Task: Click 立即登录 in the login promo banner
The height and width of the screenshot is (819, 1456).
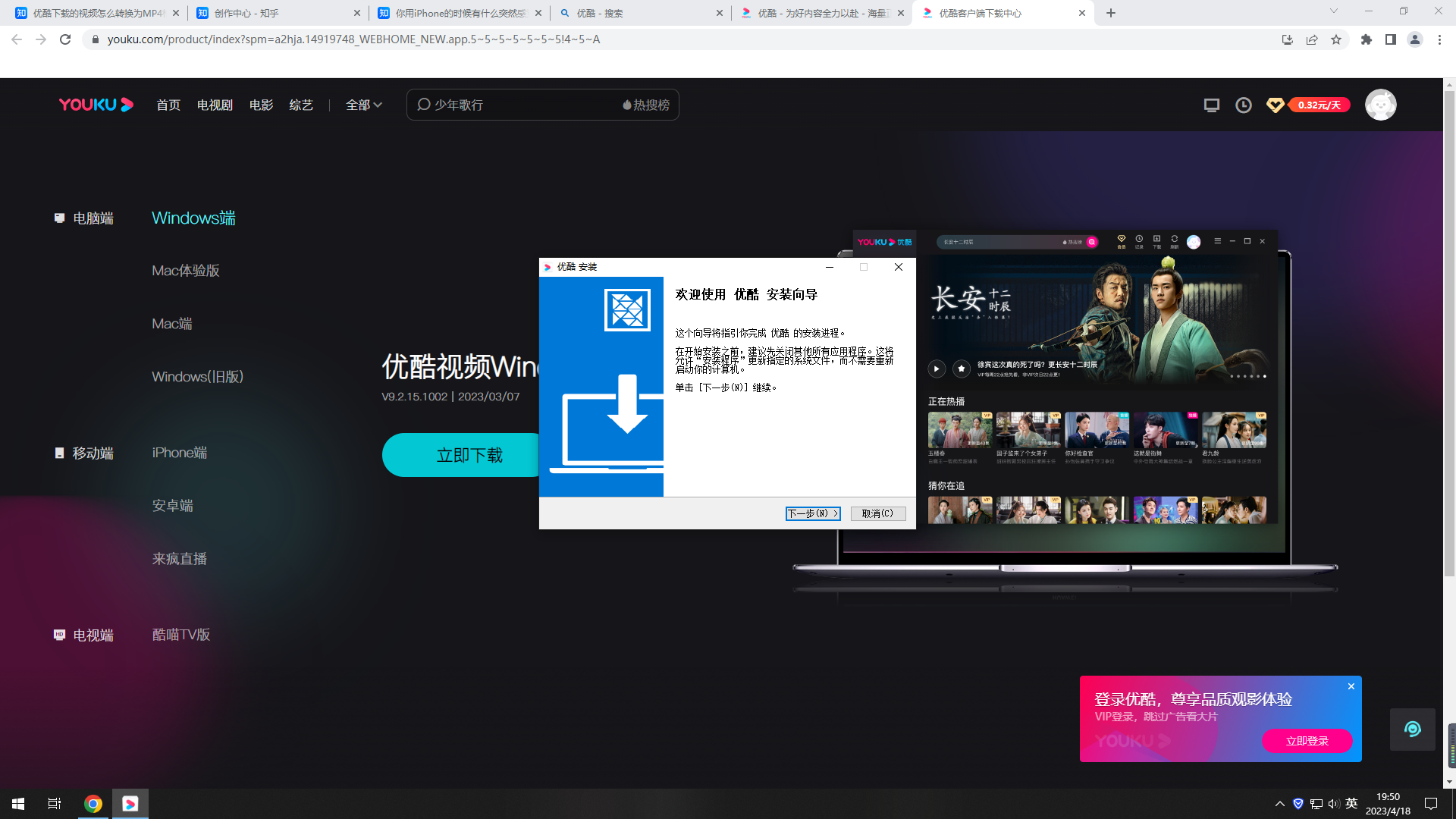Action: tap(1307, 741)
